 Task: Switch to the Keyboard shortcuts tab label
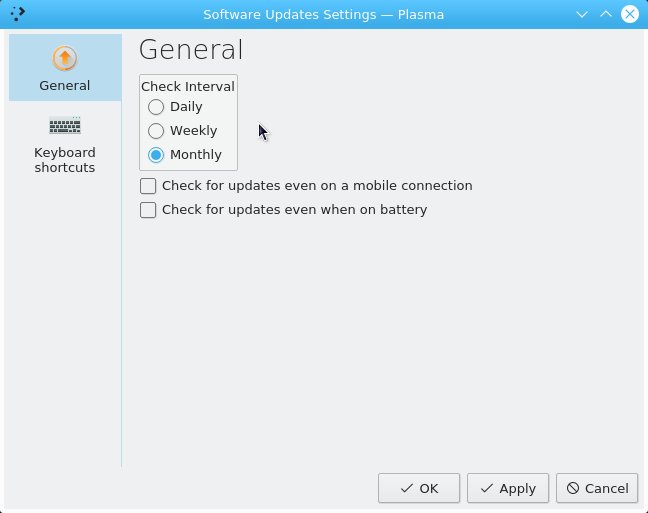coord(65,160)
